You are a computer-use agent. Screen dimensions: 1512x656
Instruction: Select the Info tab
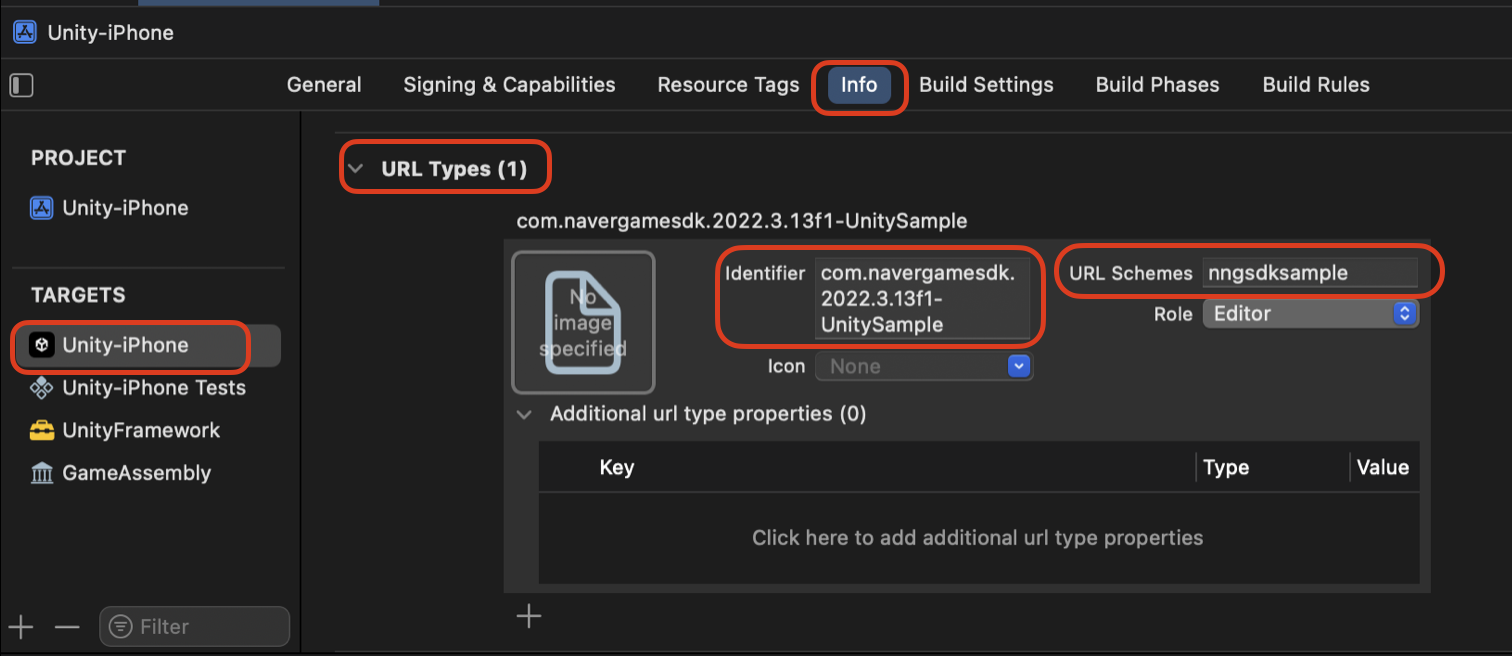pyautogui.click(x=859, y=85)
